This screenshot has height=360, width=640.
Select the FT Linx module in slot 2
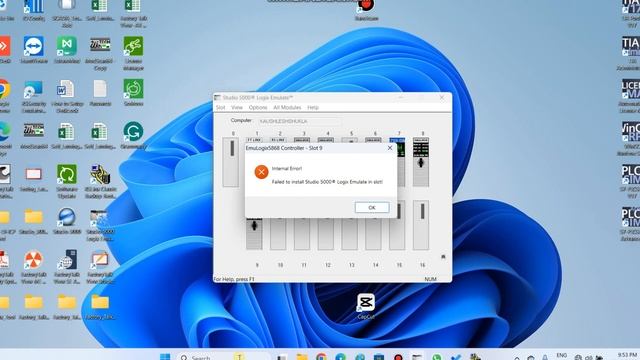tap(278, 140)
